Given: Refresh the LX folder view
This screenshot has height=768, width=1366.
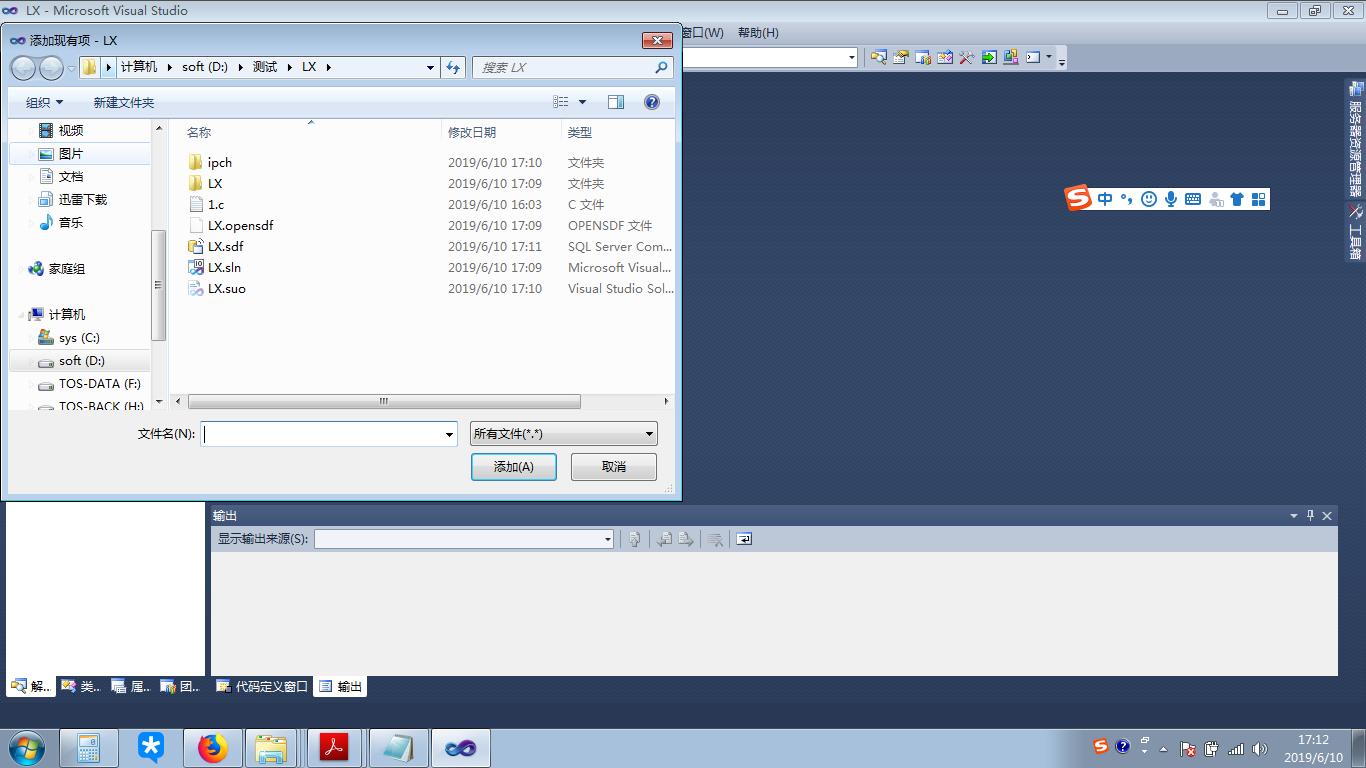Looking at the screenshot, I should [x=453, y=67].
